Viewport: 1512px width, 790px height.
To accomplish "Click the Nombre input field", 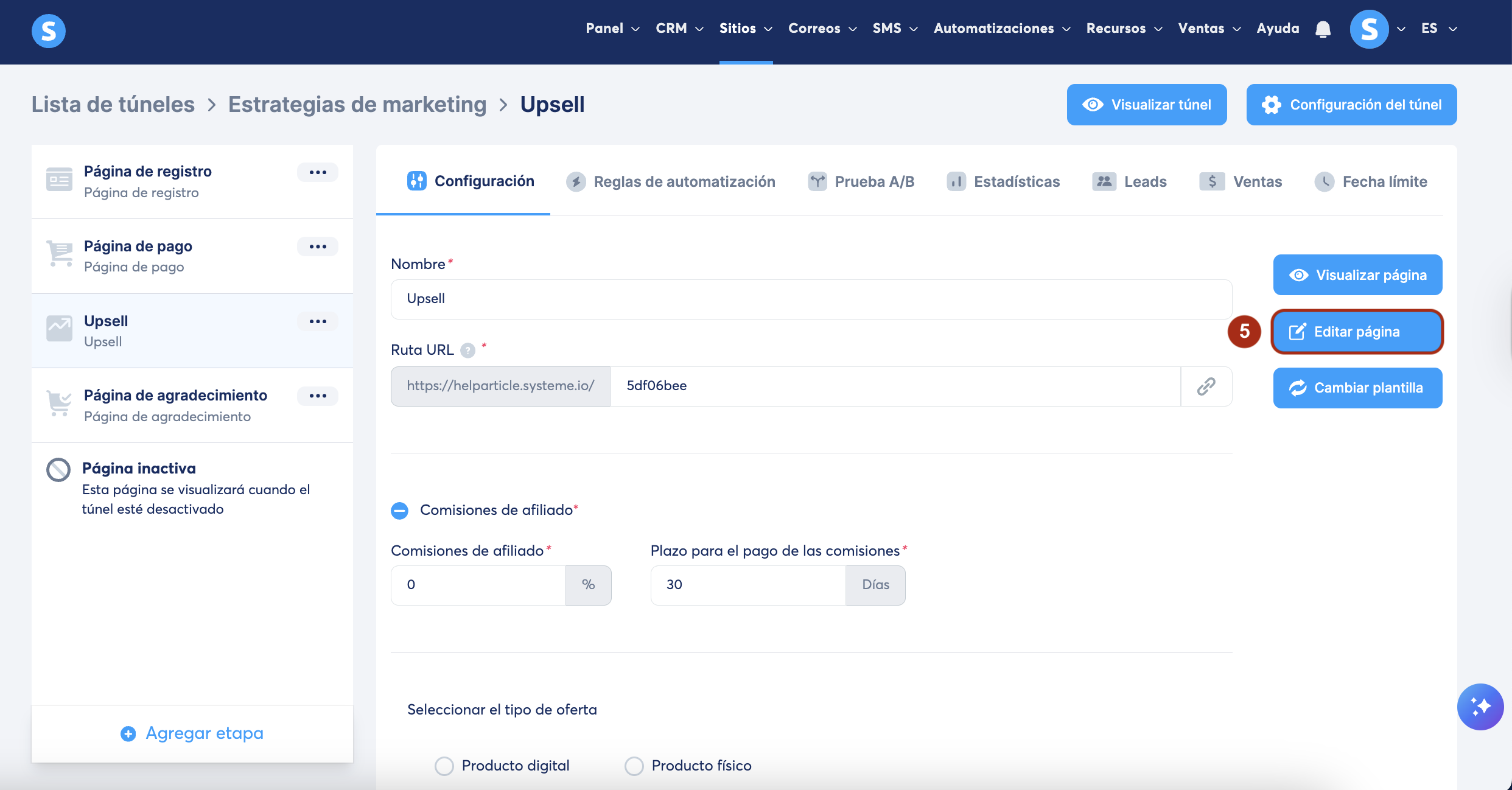I will (811, 299).
